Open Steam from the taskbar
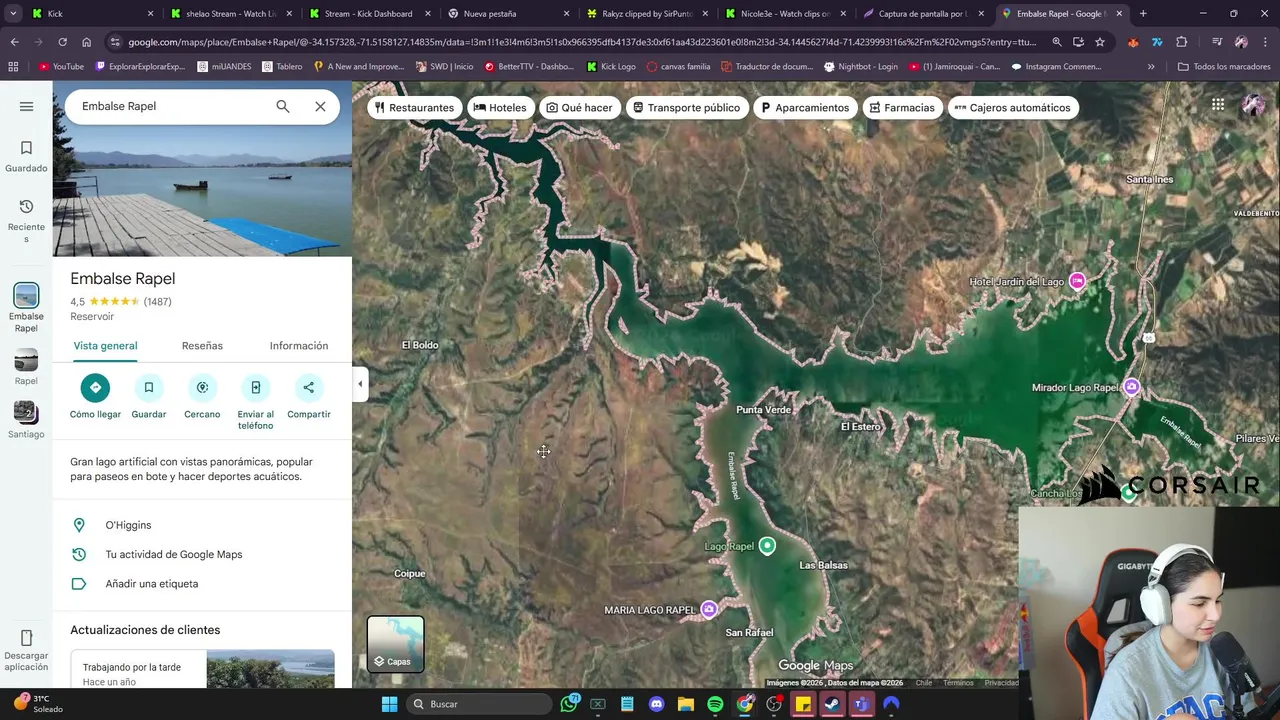1280x720 pixels. pos(832,704)
